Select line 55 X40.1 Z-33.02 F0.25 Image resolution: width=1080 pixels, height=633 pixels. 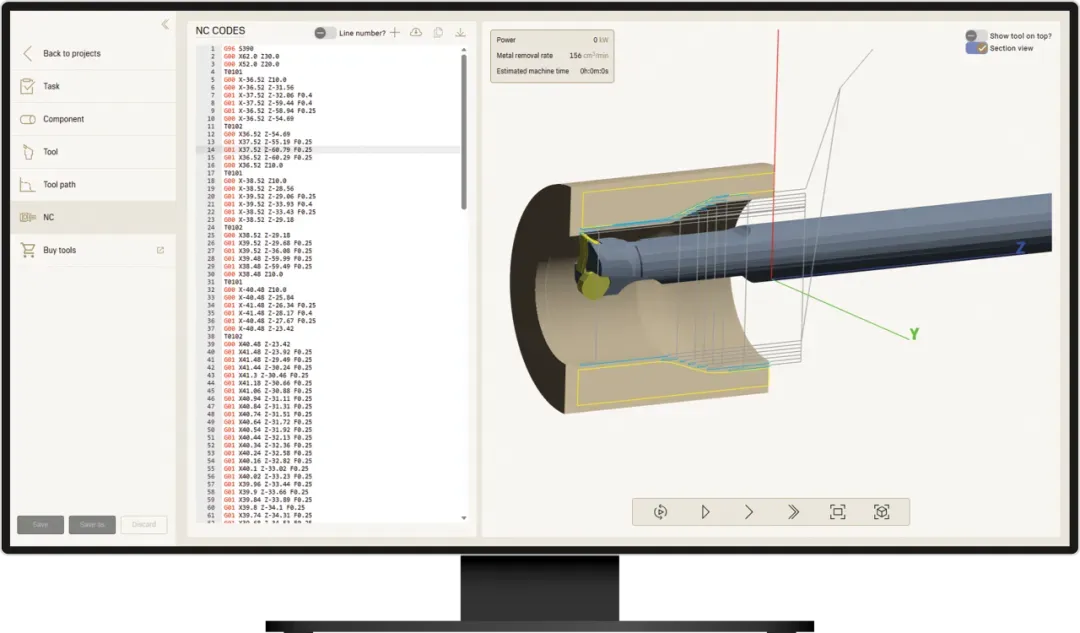click(x=266, y=468)
